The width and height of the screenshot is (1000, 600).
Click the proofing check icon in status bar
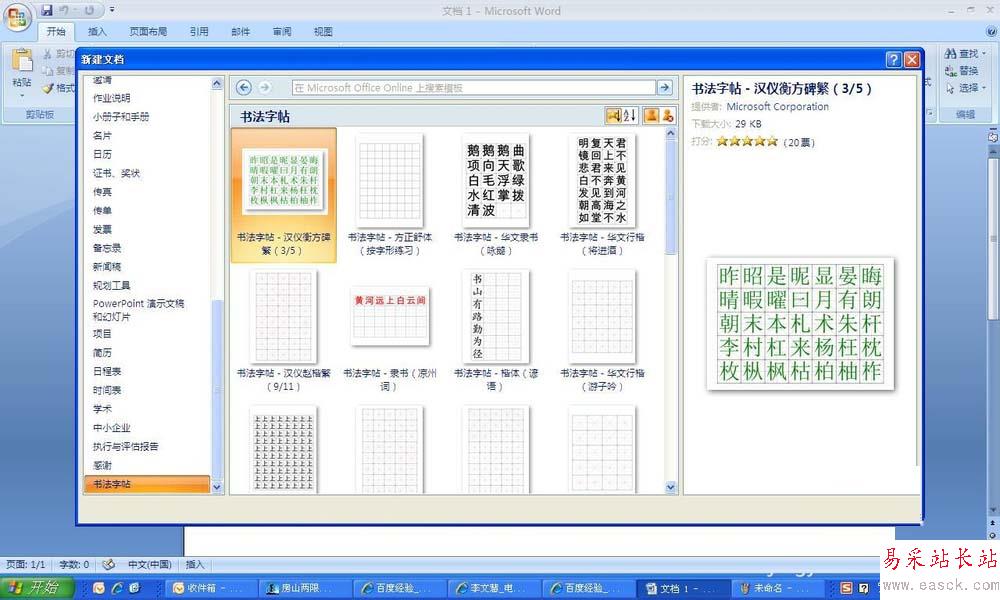pos(108,564)
